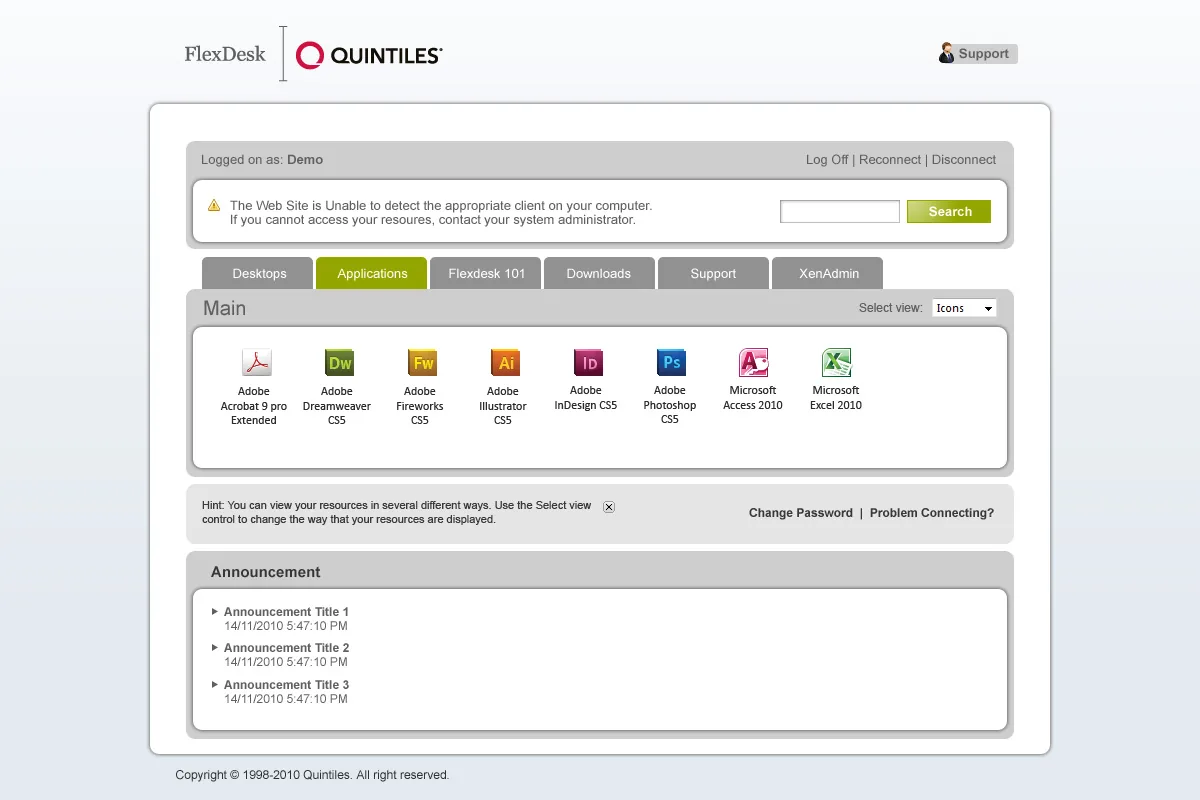Launch Microsoft Excel 2010
This screenshot has width=1200, height=800.
[x=836, y=379]
